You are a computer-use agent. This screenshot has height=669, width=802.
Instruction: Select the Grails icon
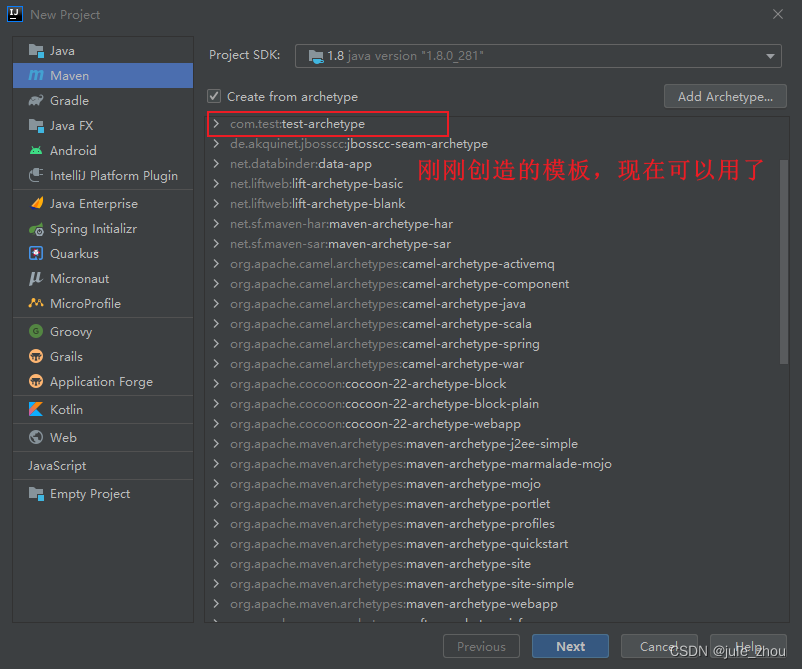(36, 356)
